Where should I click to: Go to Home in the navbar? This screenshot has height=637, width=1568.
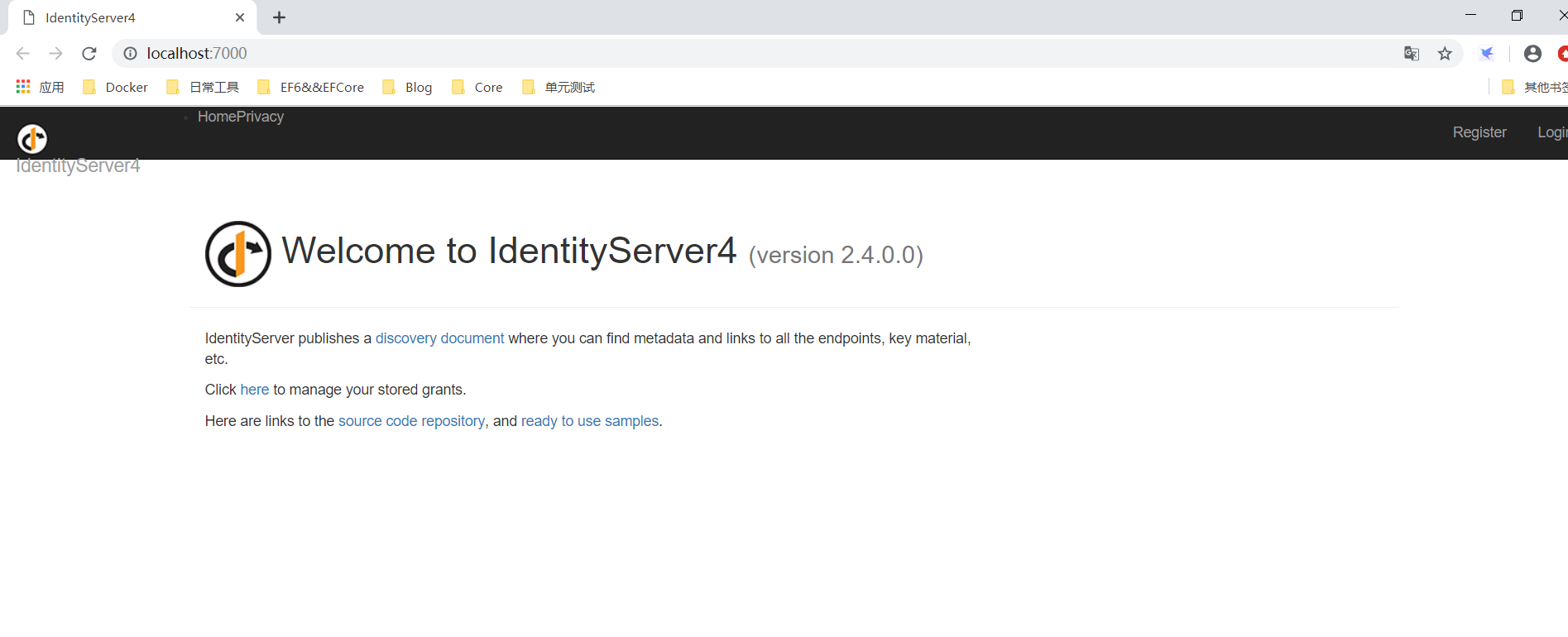pos(217,117)
